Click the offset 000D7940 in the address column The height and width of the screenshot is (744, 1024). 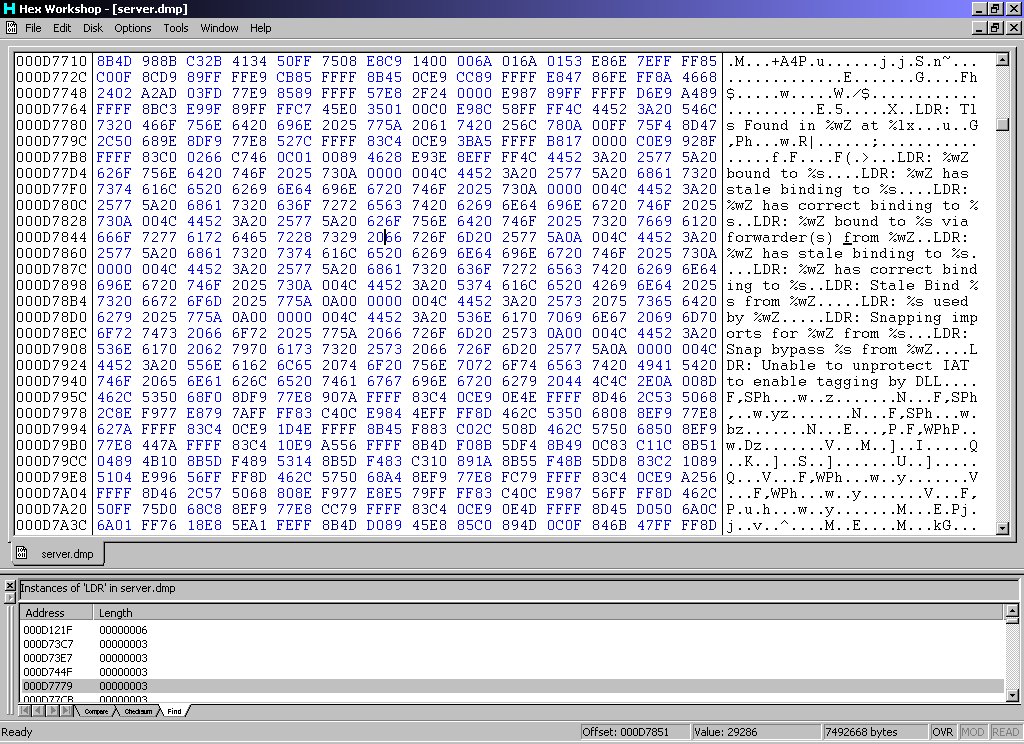pos(52,381)
